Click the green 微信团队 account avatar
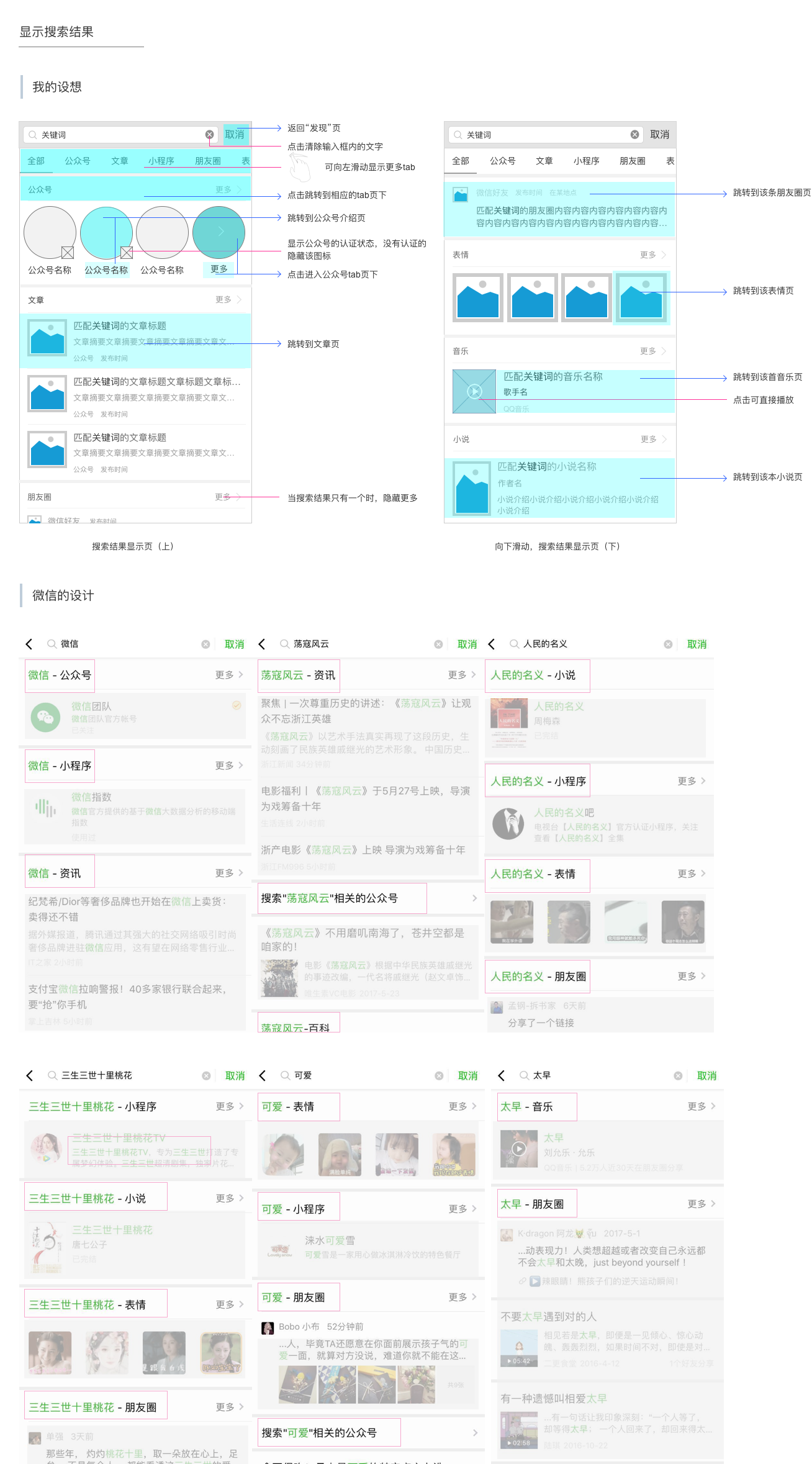Viewport: 812px width, 1464px height. pyautogui.click(x=46, y=718)
